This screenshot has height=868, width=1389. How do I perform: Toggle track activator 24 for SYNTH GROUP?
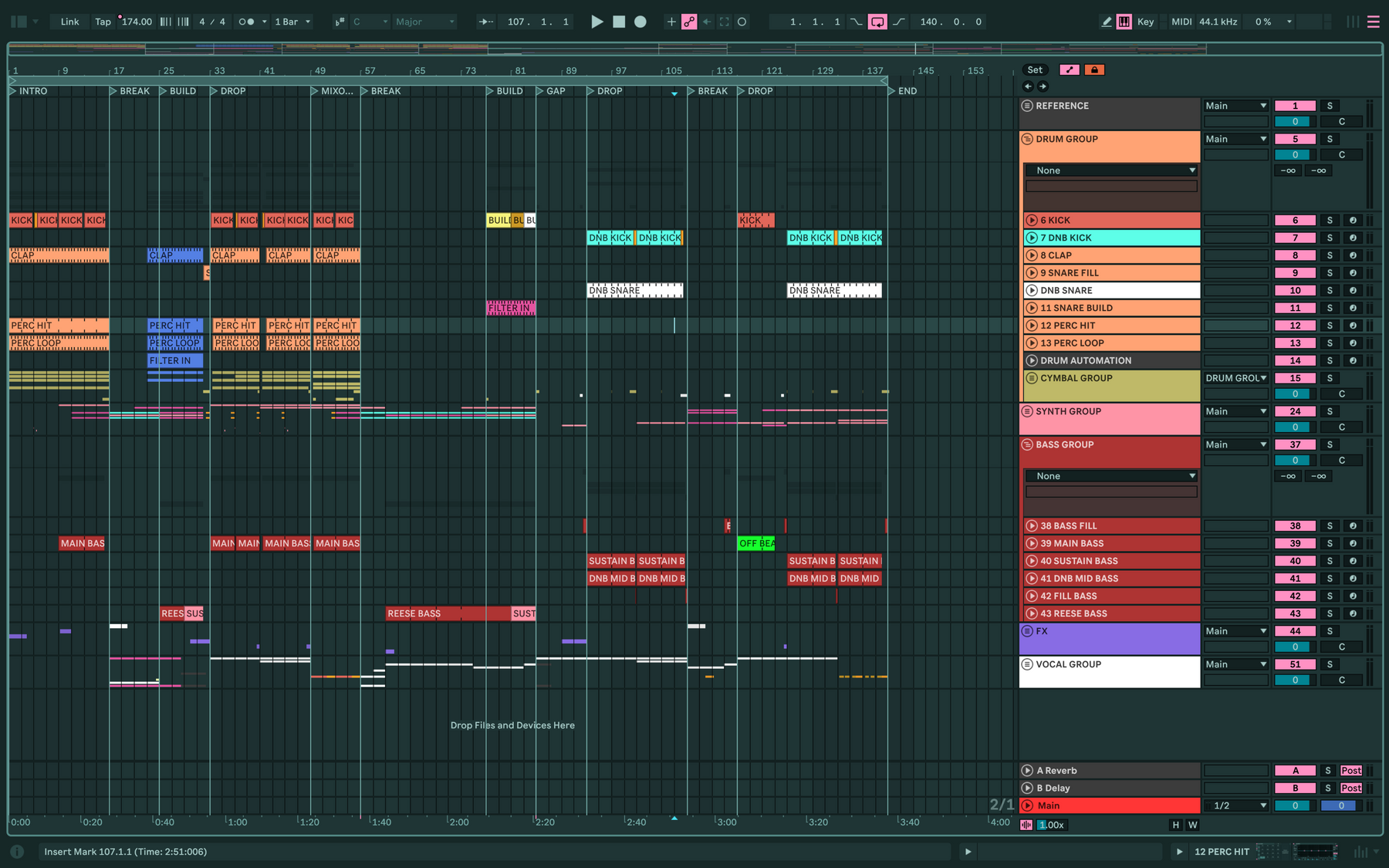pos(1295,411)
